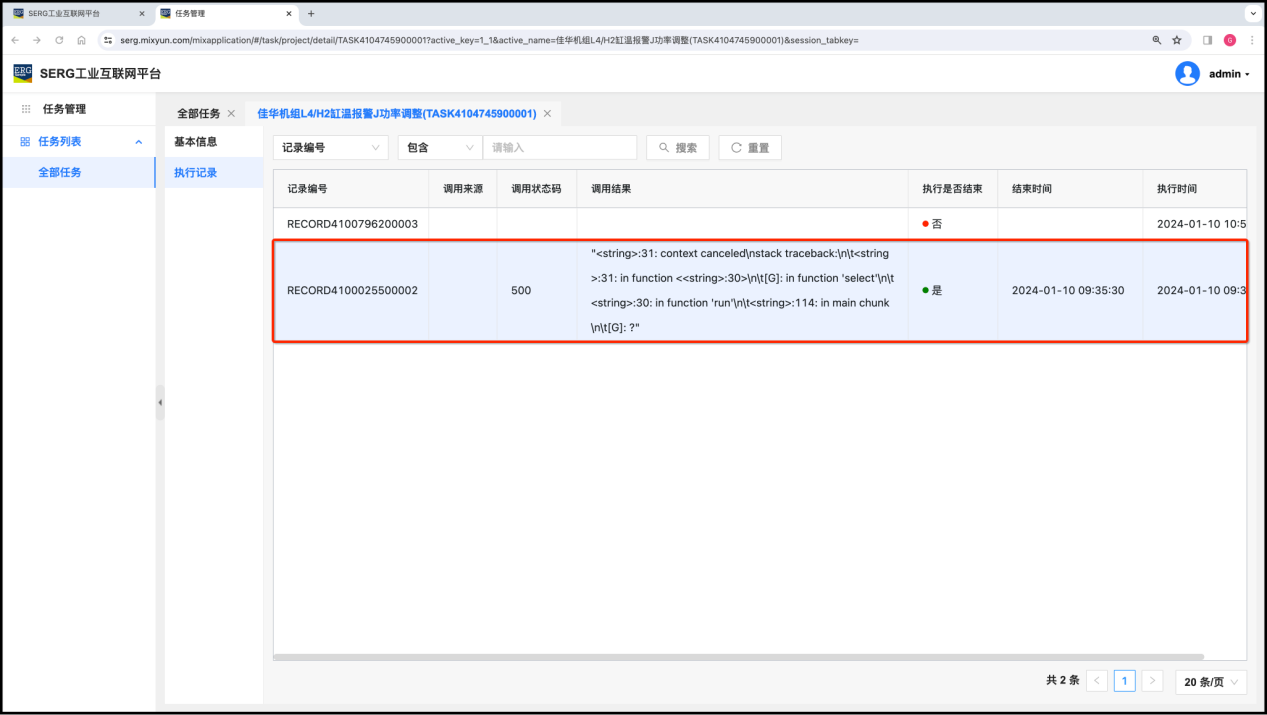Collapse sidebar using the left arrow handle
The image size is (1267, 715).
pos(160,402)
